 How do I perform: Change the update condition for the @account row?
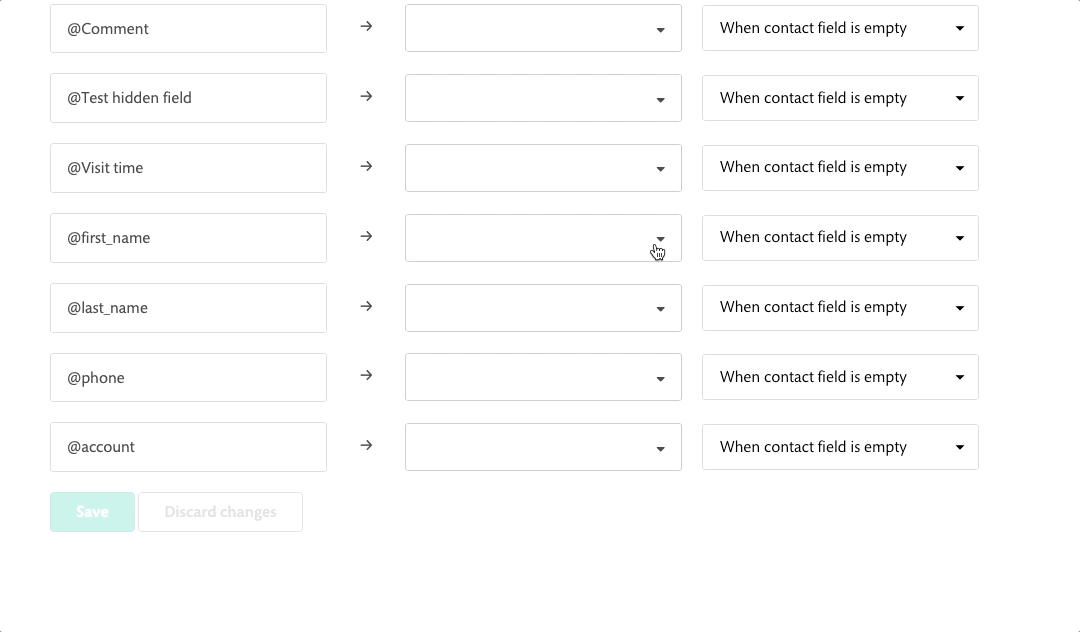click(x=840, y=447)
